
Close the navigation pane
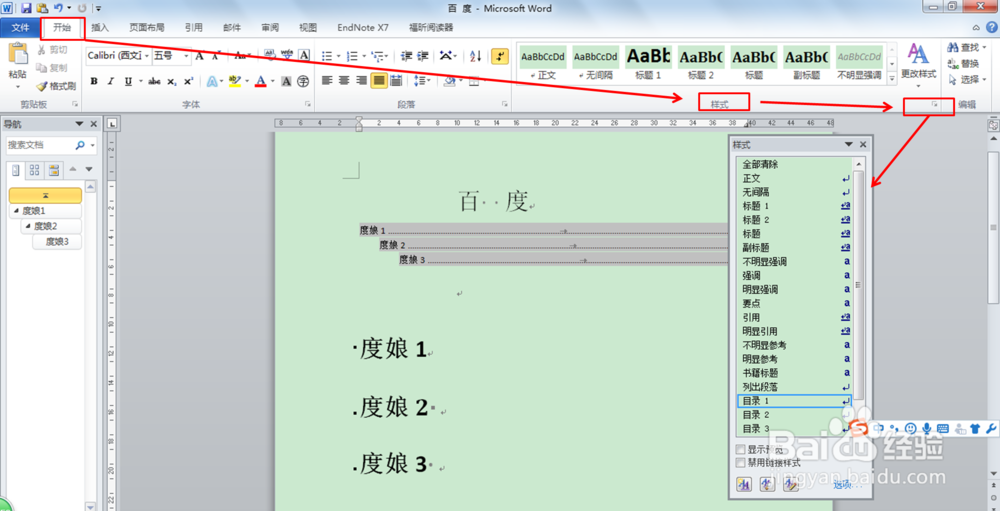point(94,124)
